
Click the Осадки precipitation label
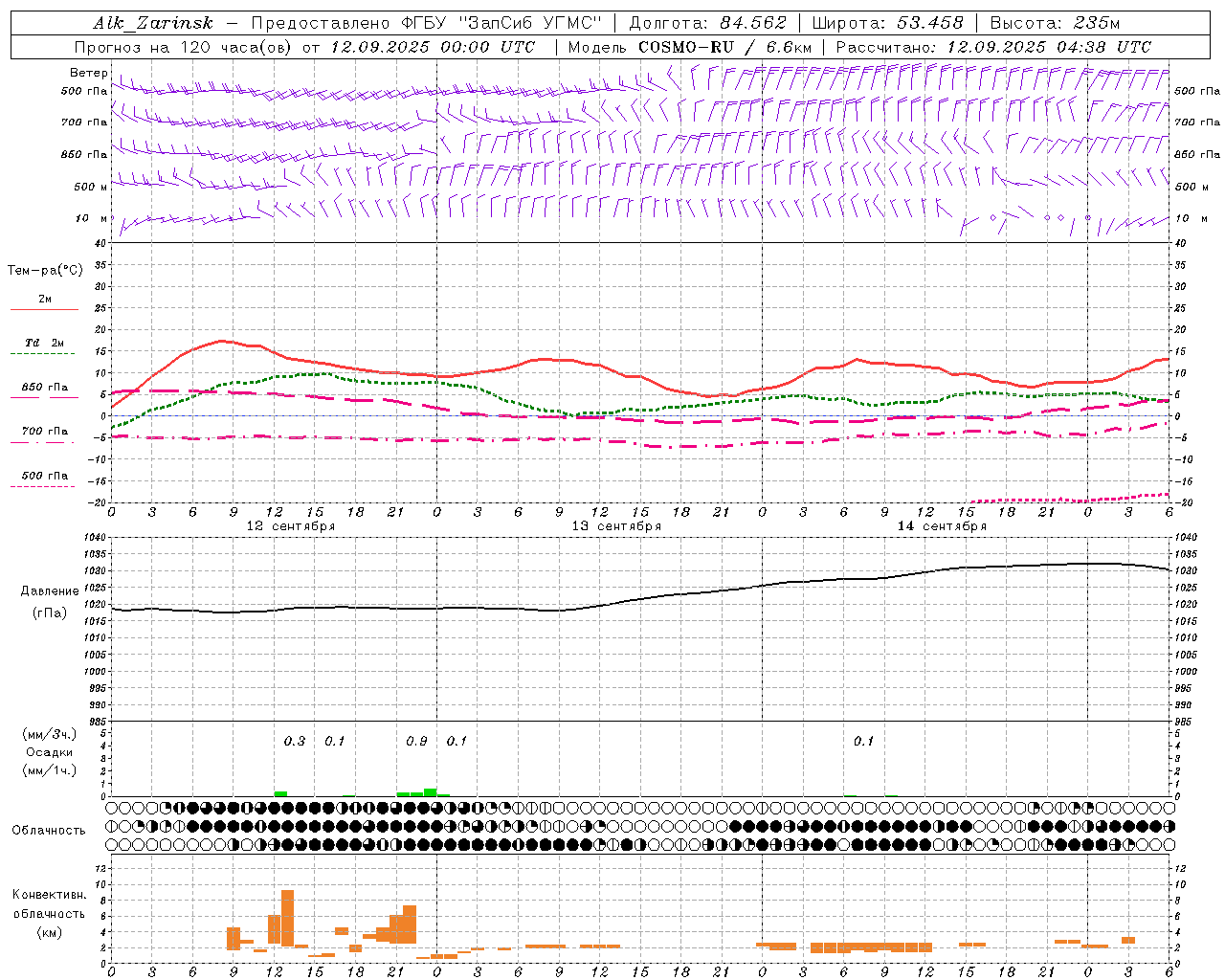49,752
